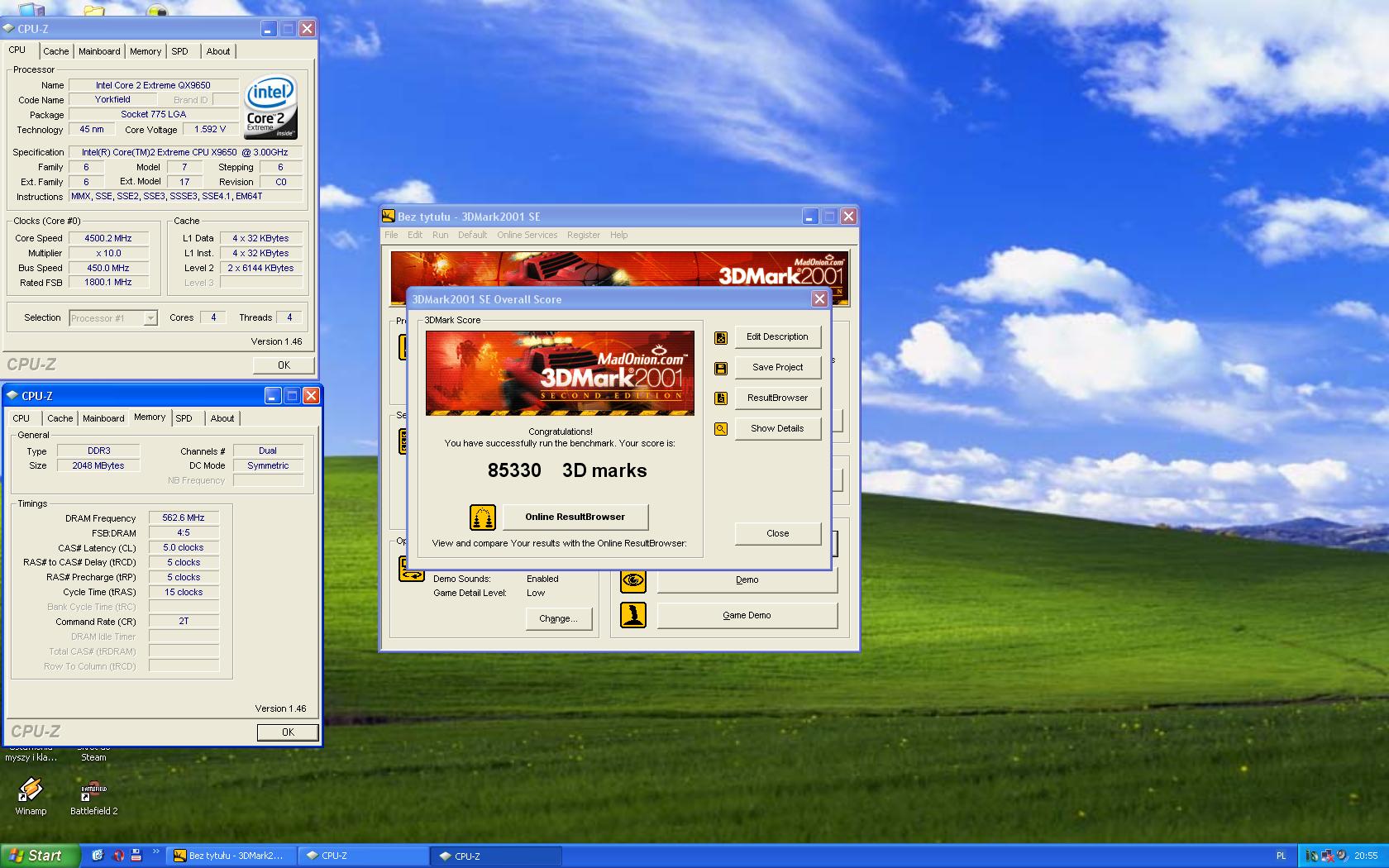Click the Rated FSB 1800.1 MHz value
This screenshot has width=1389, height=868.
108,283
